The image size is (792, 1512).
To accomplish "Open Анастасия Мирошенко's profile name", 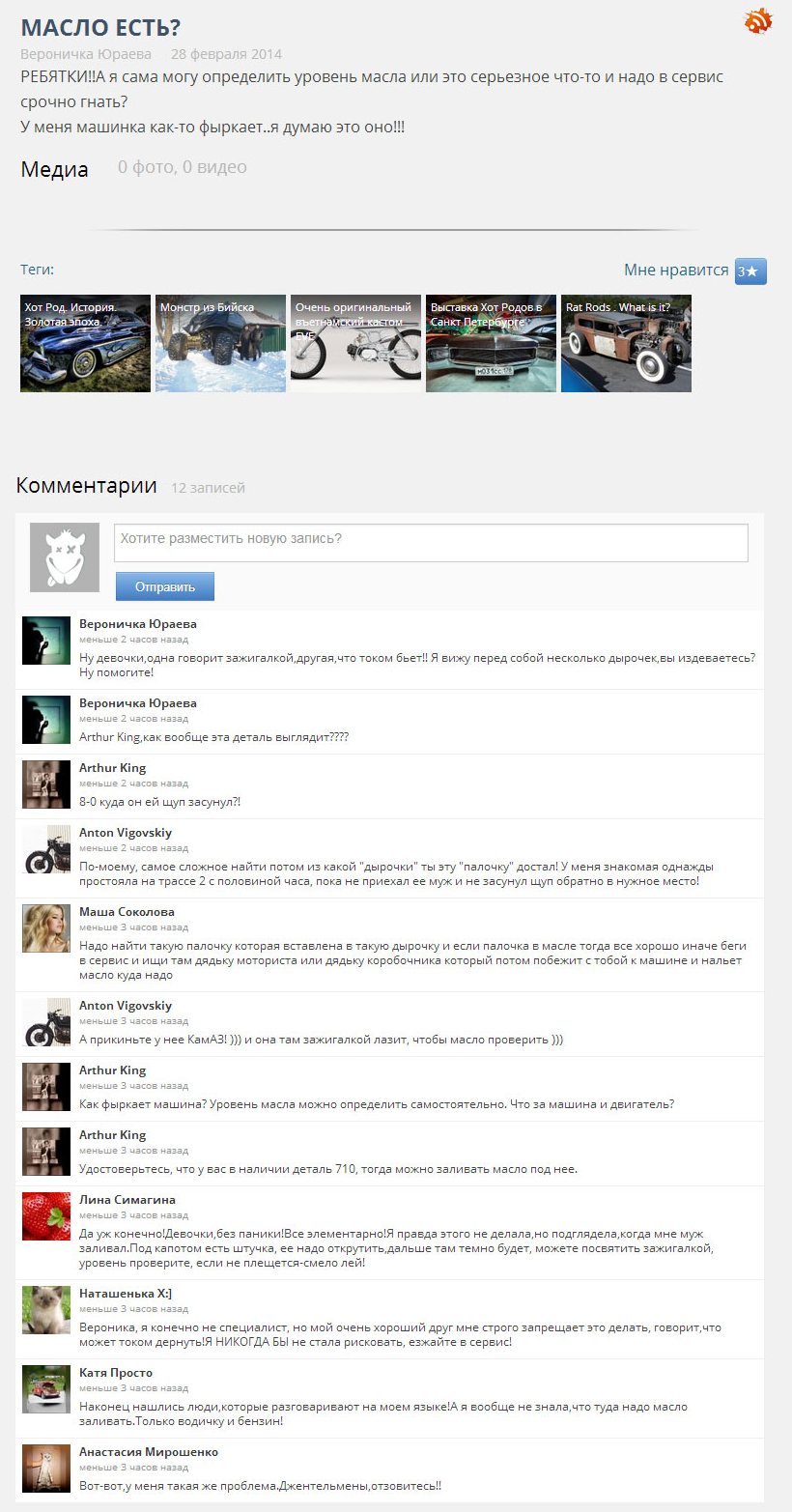I will [x=149, y=1452].
